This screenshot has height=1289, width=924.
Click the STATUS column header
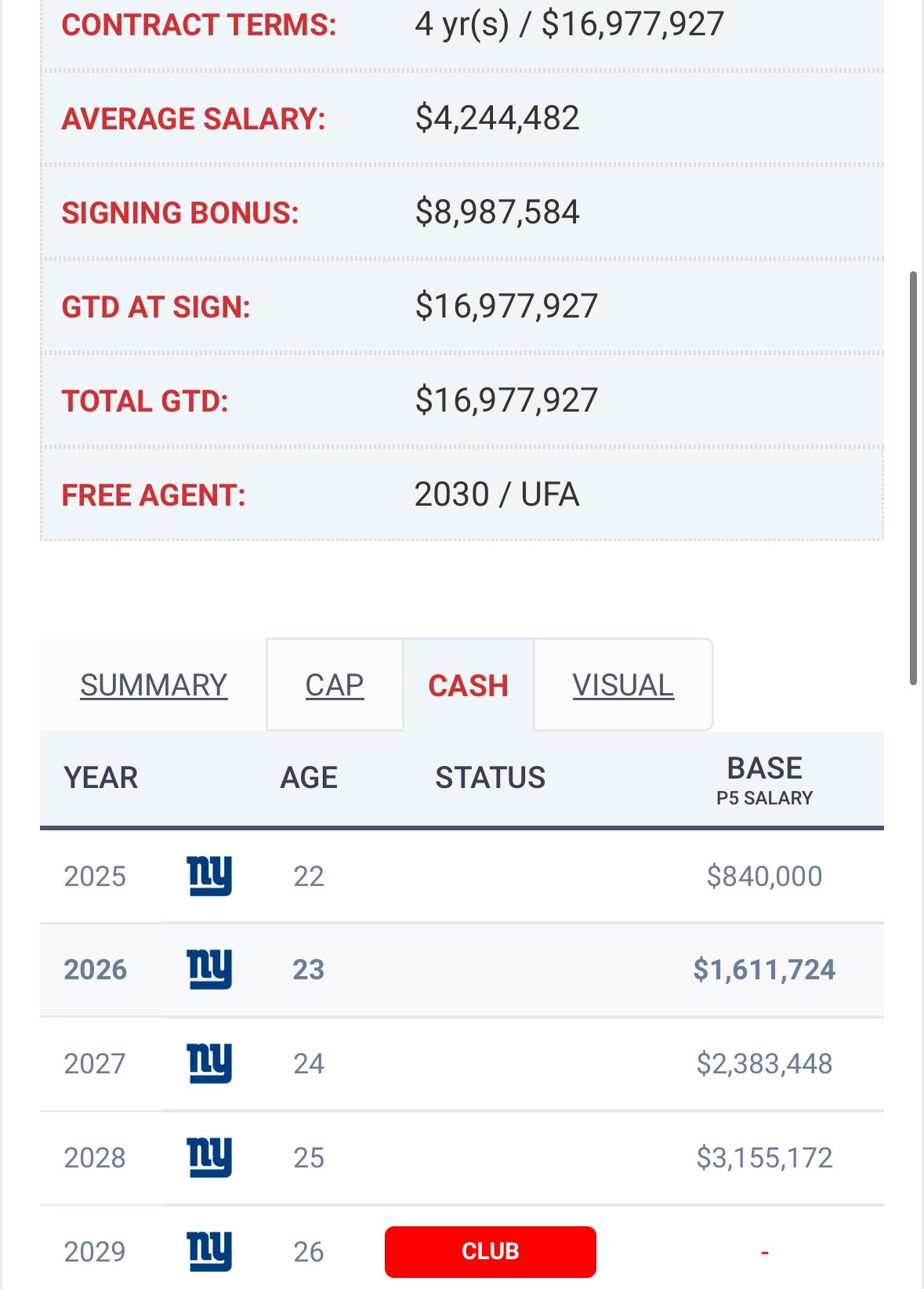click(491, 778)
